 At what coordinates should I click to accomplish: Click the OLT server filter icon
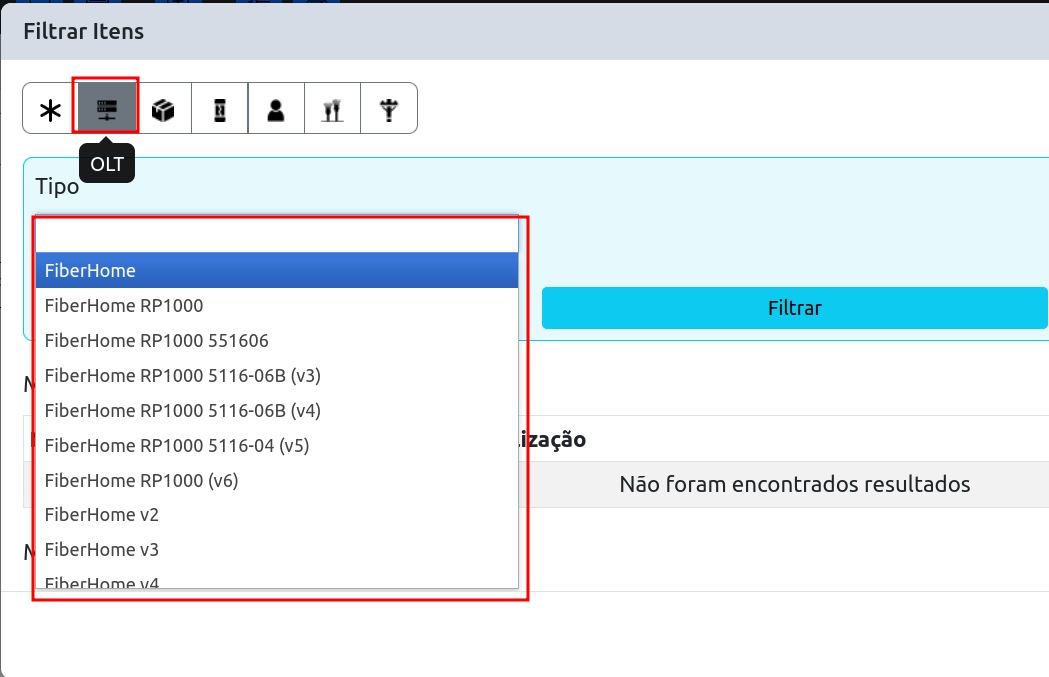[x=106, y=109]
